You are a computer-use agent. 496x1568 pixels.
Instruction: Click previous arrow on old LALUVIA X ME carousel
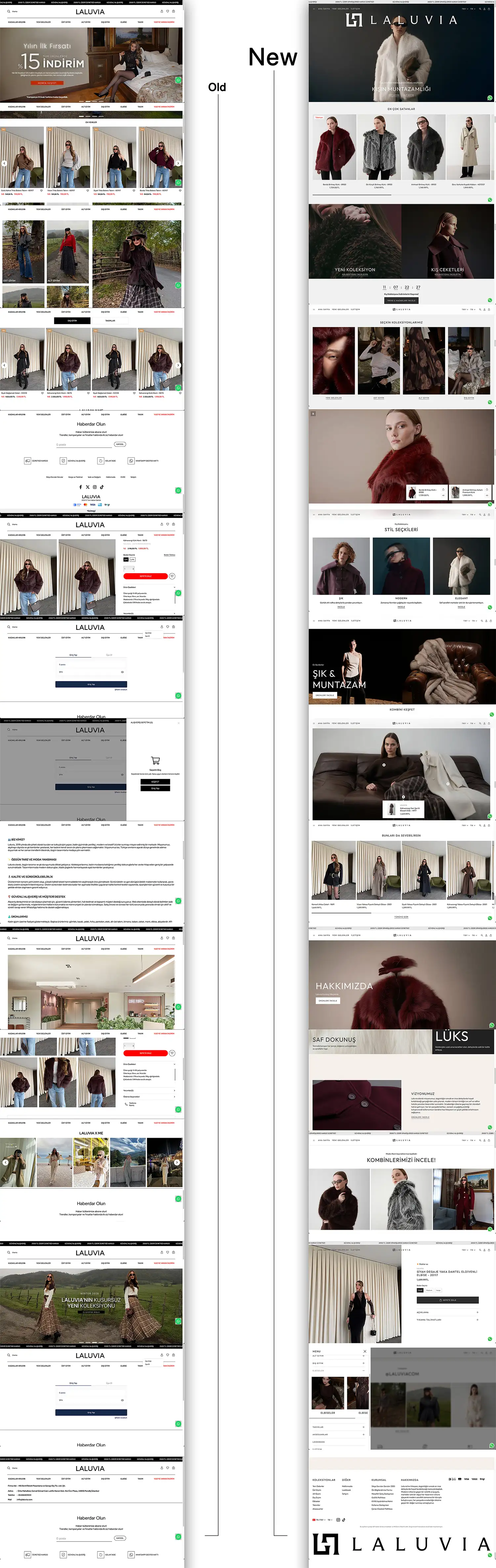coord(6,1162)
